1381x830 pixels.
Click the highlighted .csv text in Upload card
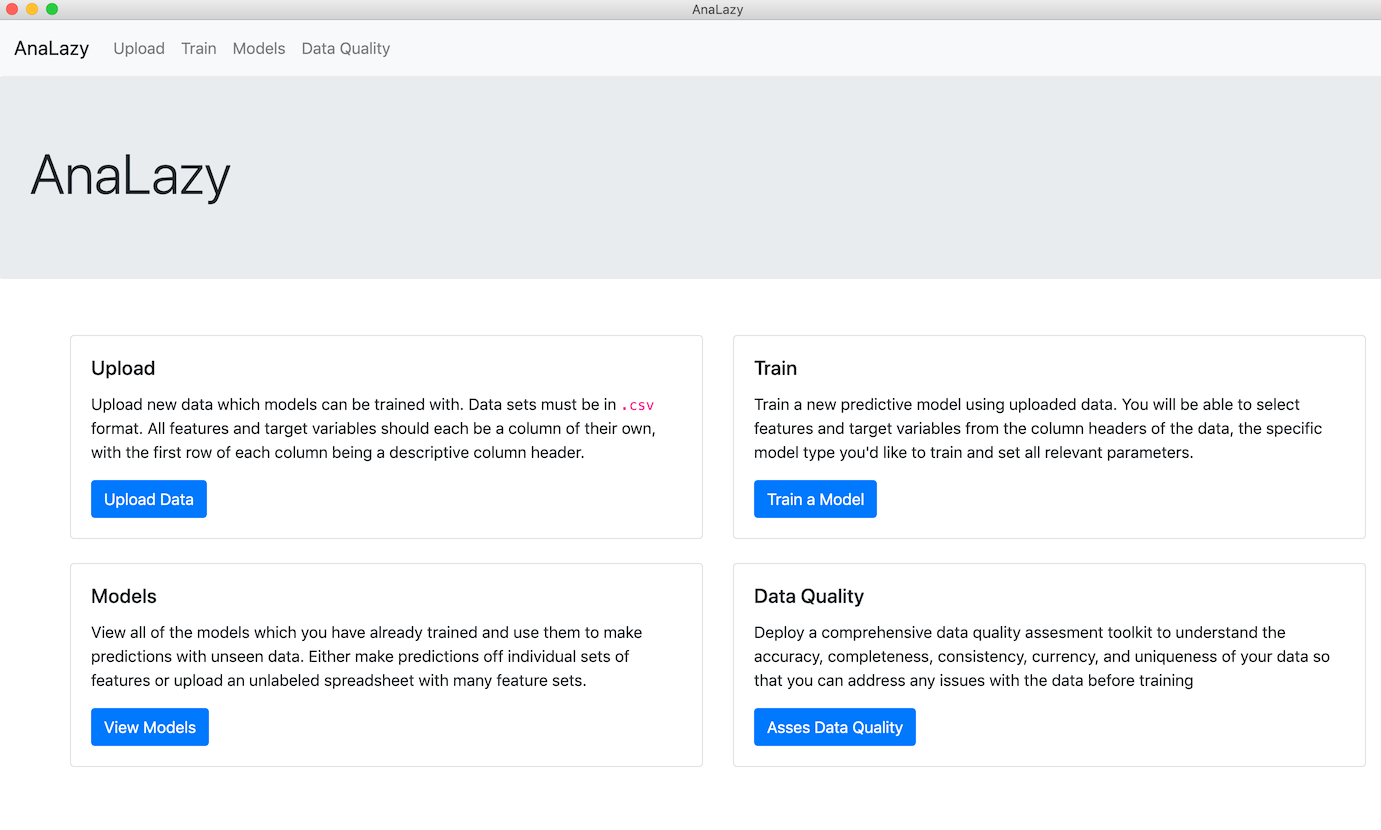(637, 405)
